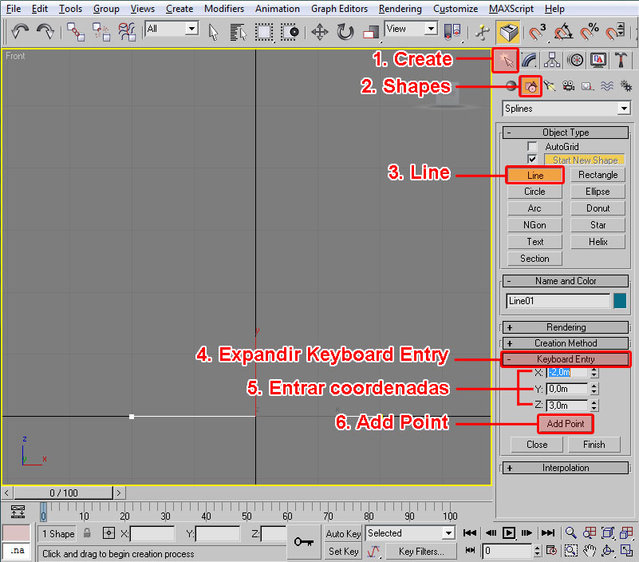Image resolution: width=639 pixels, height=562 pixels.
Task: Enable the AutoGrid checkbox
Action: pyautogui.click(x=532, y=146)
